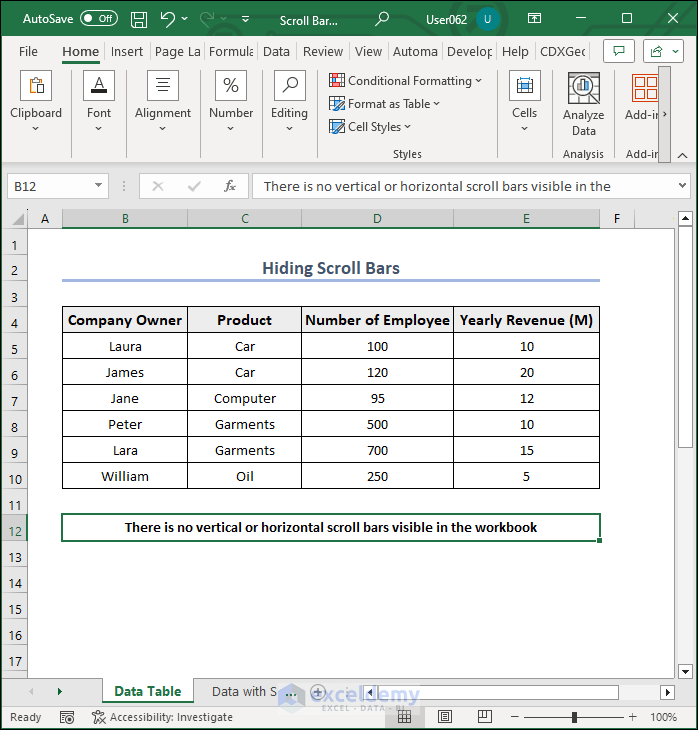Click the William cell

click(x=125, y=476)
